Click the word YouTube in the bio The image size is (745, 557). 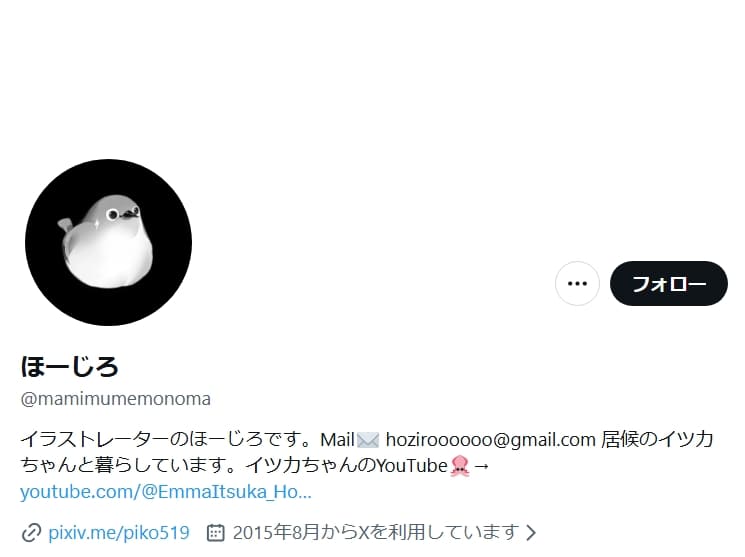[x=412, y=466]
